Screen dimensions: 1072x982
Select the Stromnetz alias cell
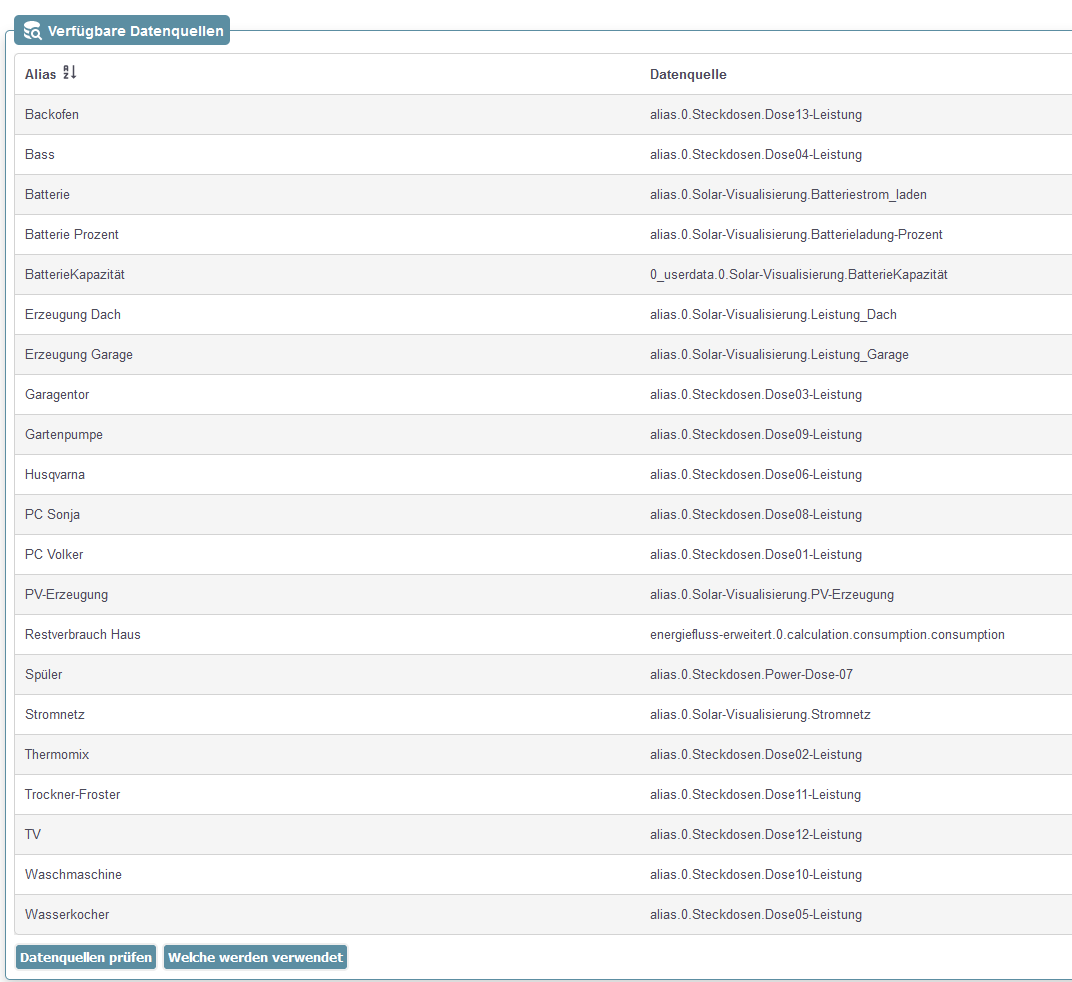(55, 715)
